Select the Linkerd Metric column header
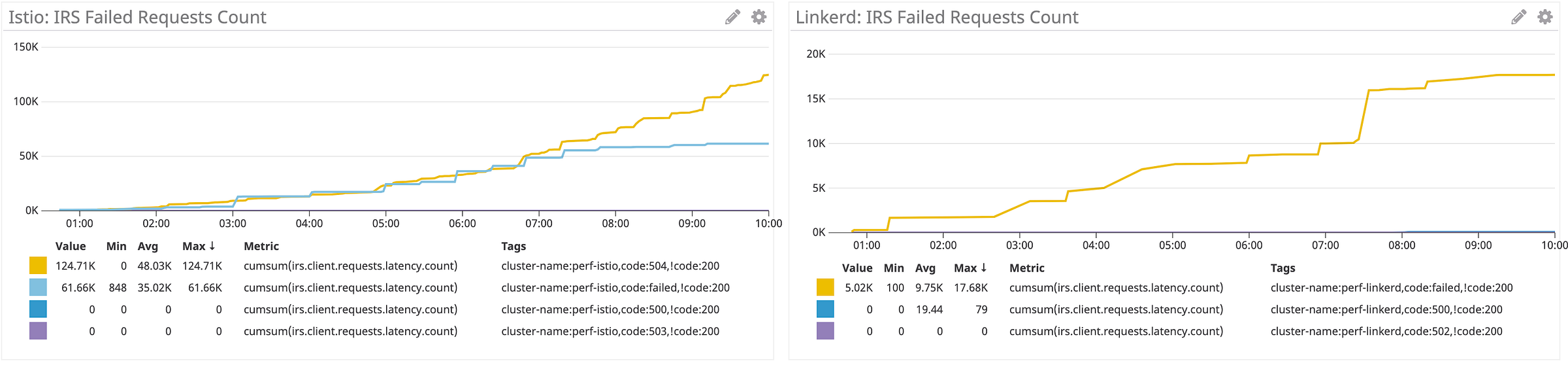This screenshot has height=365, width=1568. tap(1027, 268)
